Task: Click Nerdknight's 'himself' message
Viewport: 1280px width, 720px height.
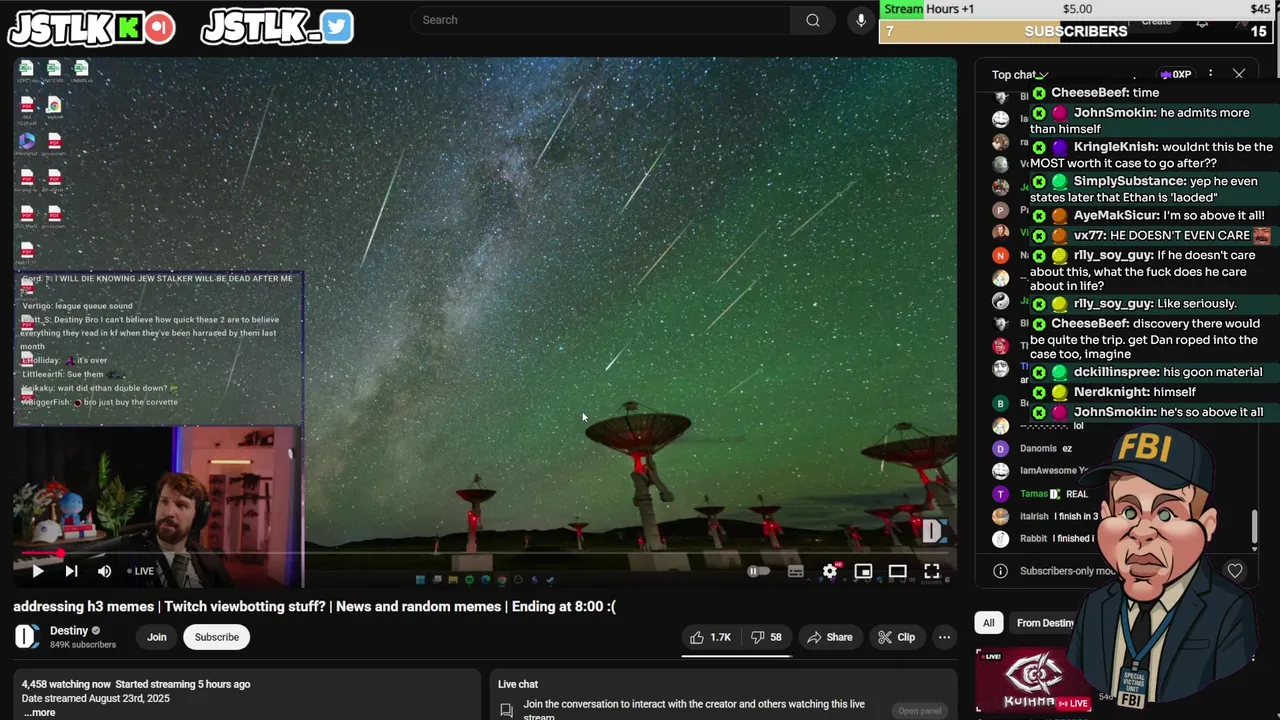Action: (x=1152, y=392)
